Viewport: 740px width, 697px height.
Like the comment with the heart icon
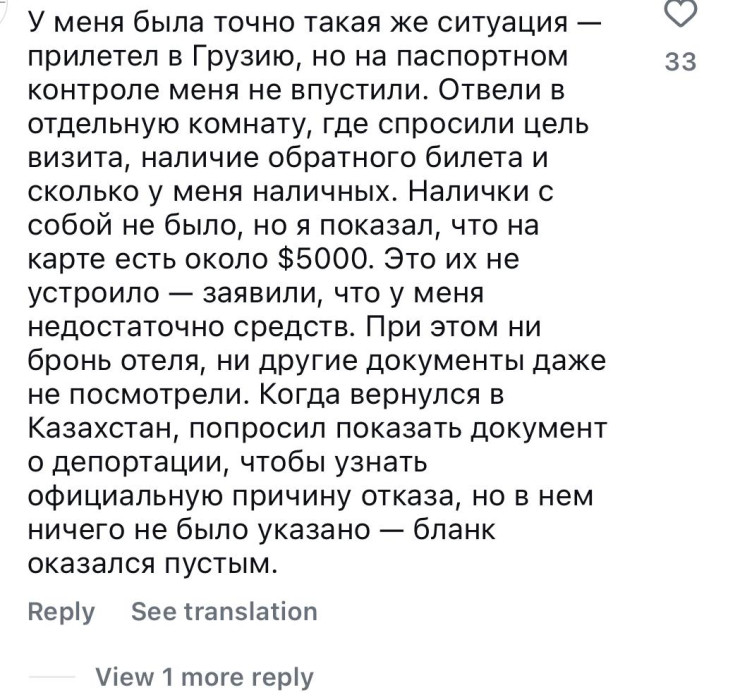coord(680,14)
